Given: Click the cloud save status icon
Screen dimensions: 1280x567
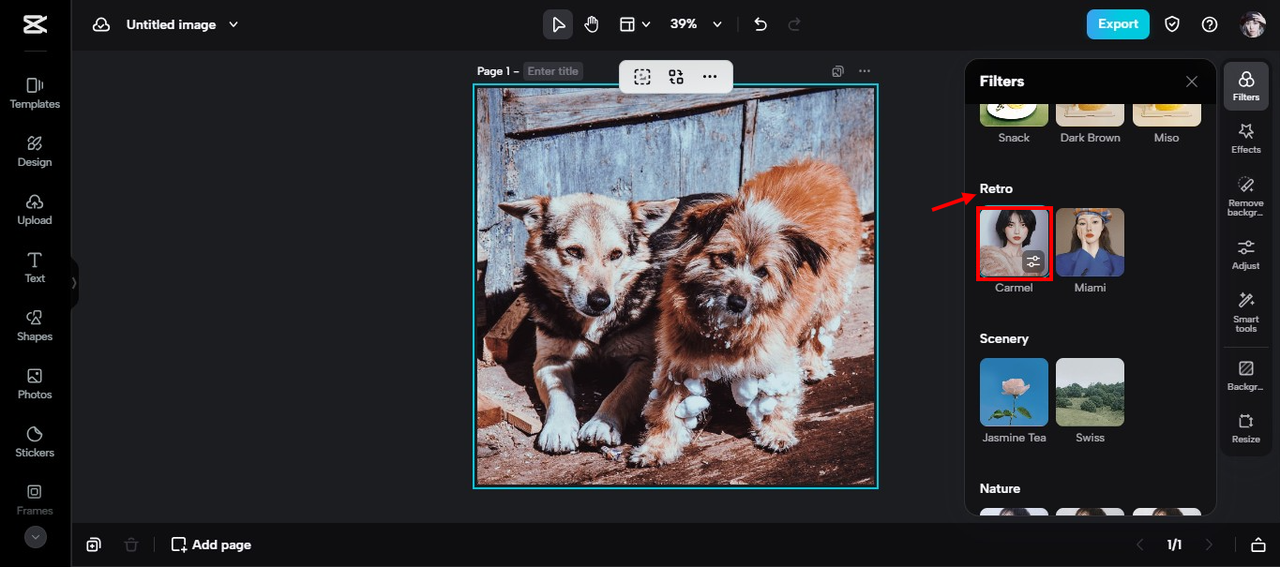Looking at the screenshot, I should tap(101, 25).
